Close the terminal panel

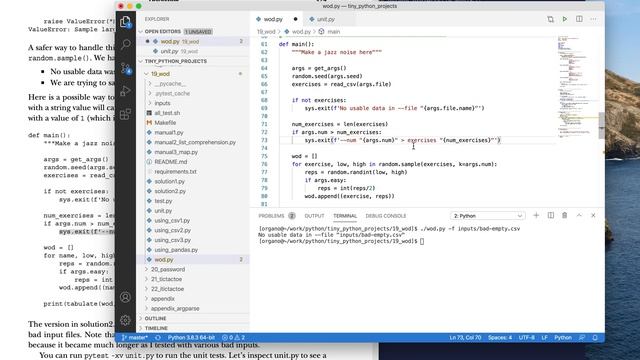tap(593, 216)
